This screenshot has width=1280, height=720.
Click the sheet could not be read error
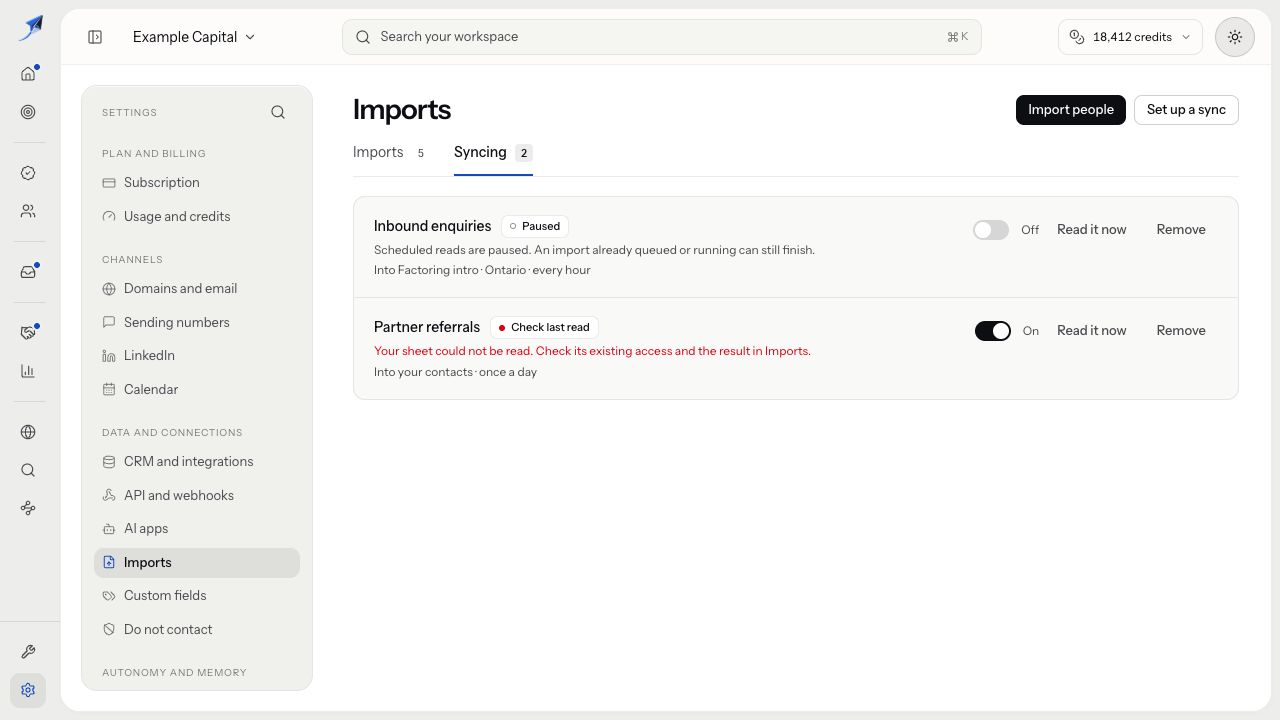point(592,351)
